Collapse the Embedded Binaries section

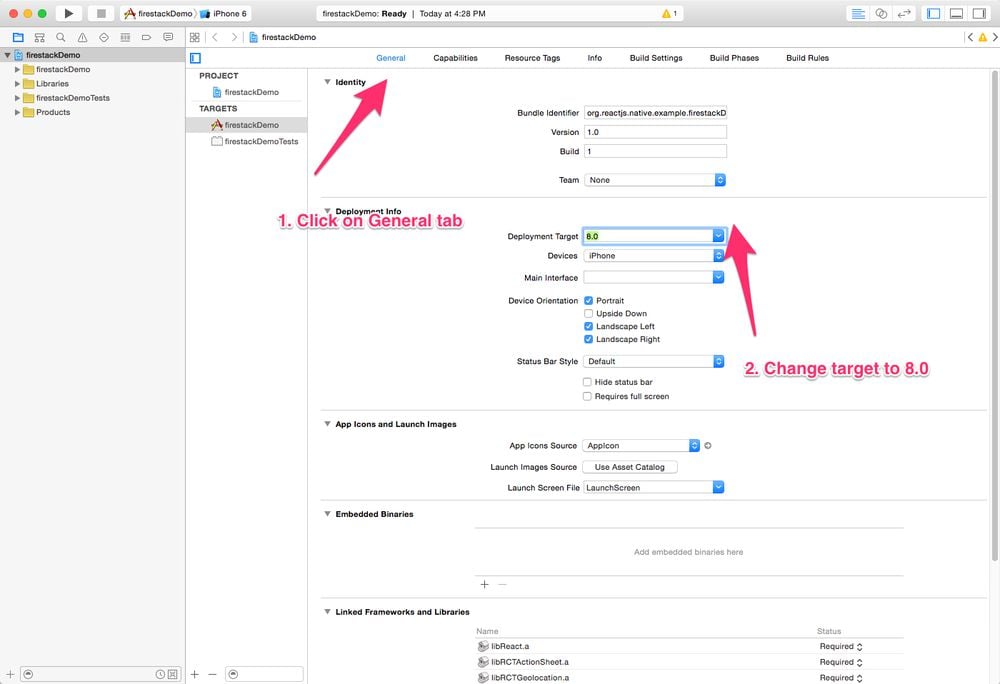(x=327, y=514)
